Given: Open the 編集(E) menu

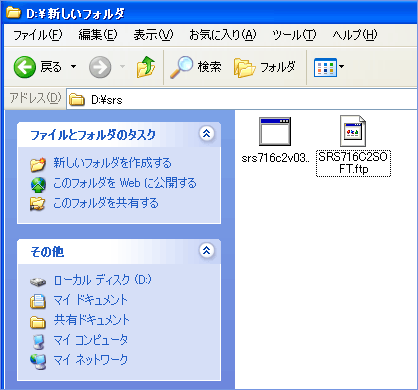Looking at the screenshot, I should [x=98, y=35].
